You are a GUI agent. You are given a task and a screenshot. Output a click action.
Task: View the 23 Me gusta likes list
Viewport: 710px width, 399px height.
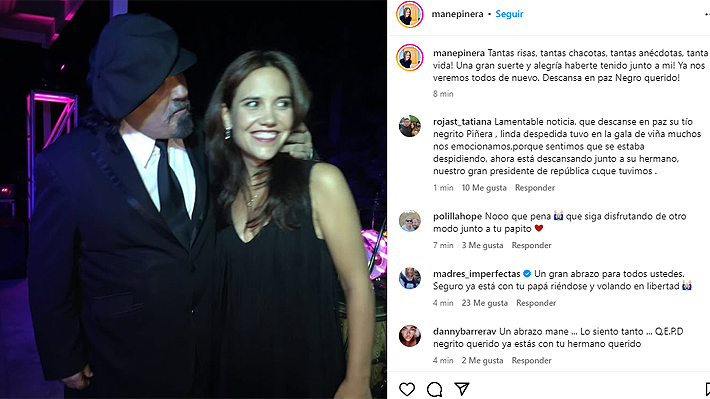coord(485,303)
